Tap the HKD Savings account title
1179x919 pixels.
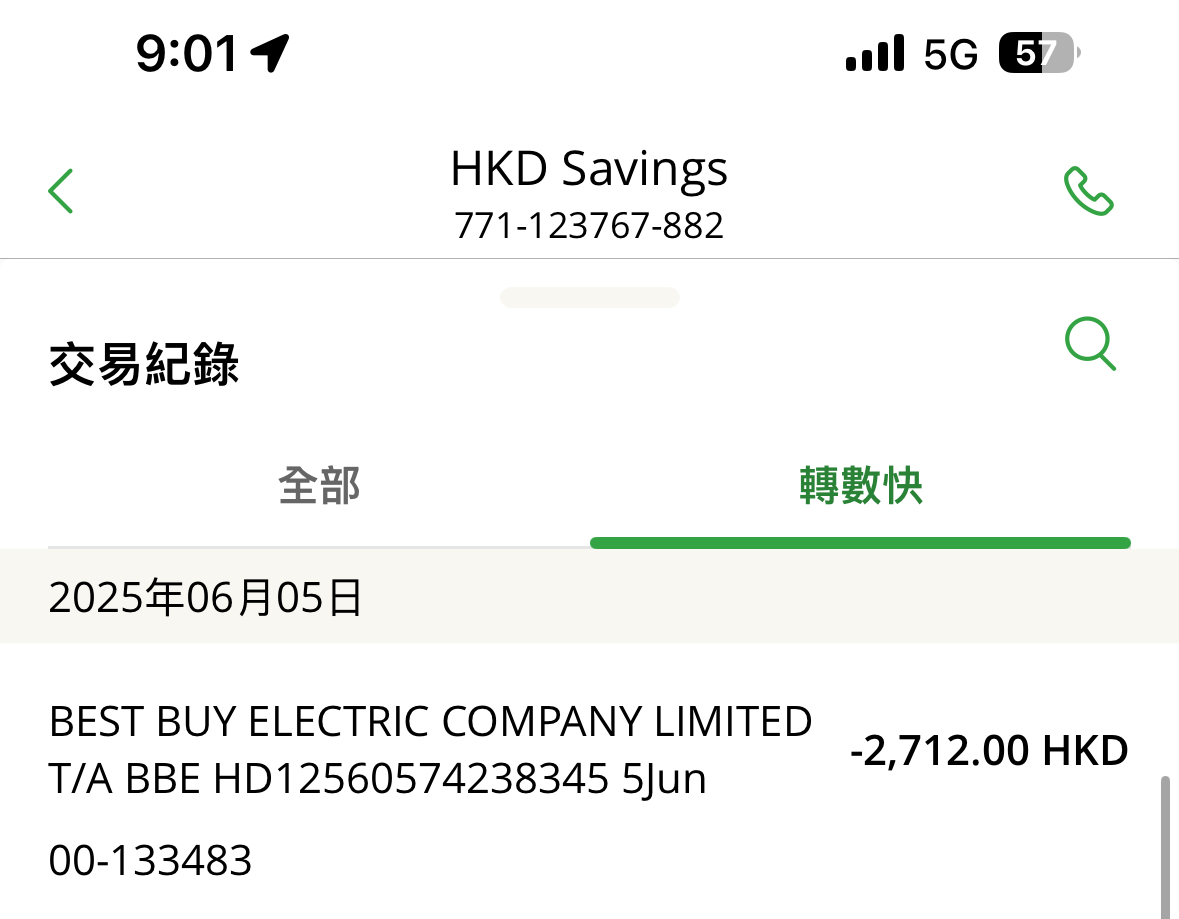[589, 169]
